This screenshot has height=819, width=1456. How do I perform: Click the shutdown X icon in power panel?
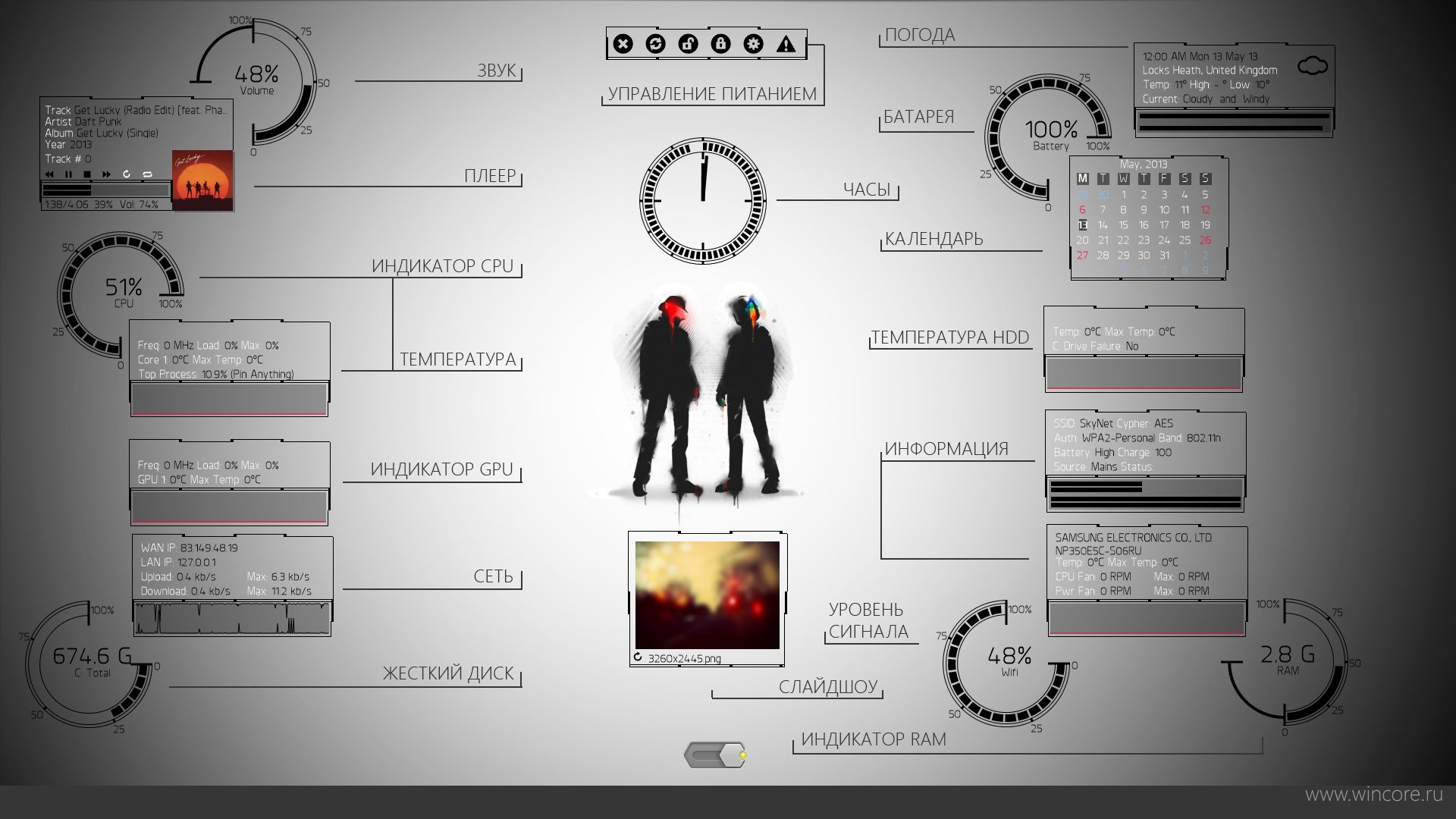[x=623, y=44]
